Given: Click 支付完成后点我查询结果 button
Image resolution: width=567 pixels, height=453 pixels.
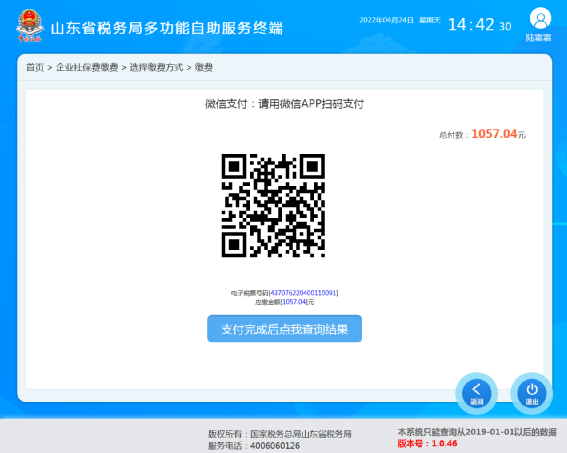Looking at the screenshot, I should pos(284,329).
